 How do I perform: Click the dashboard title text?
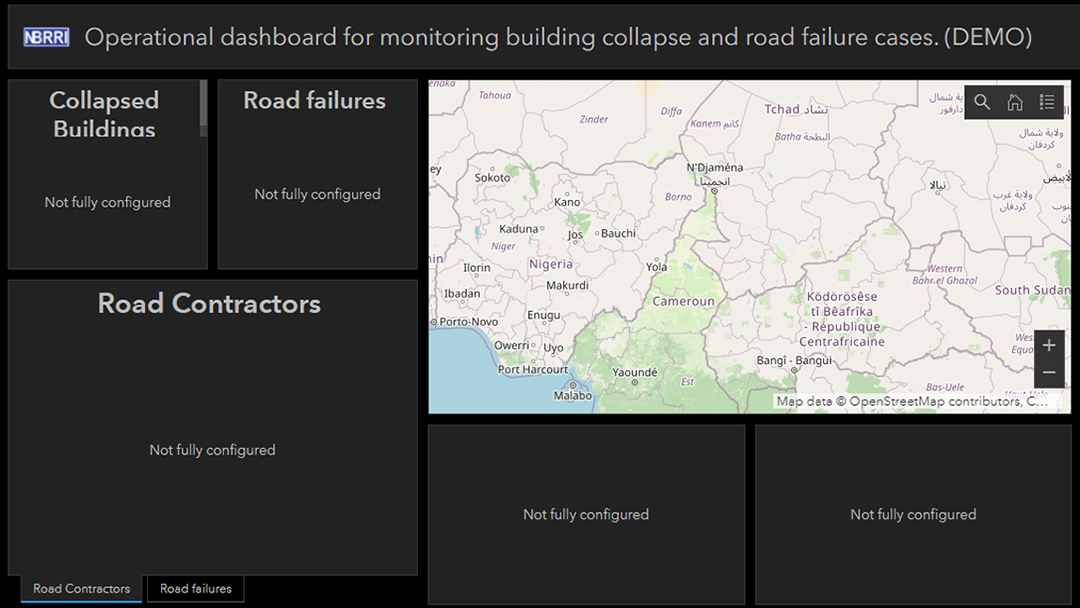point(558,37)
